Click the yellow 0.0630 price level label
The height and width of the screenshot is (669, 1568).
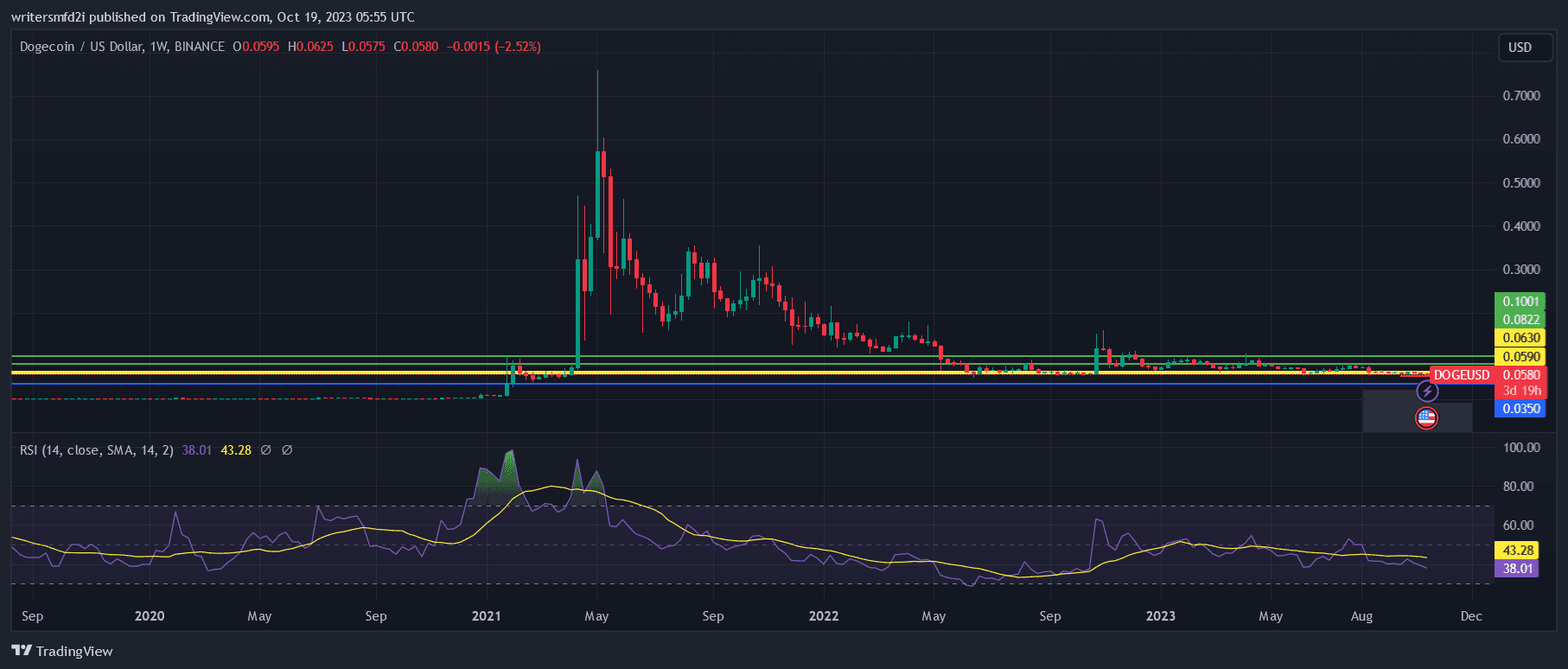pos(1520,338)
